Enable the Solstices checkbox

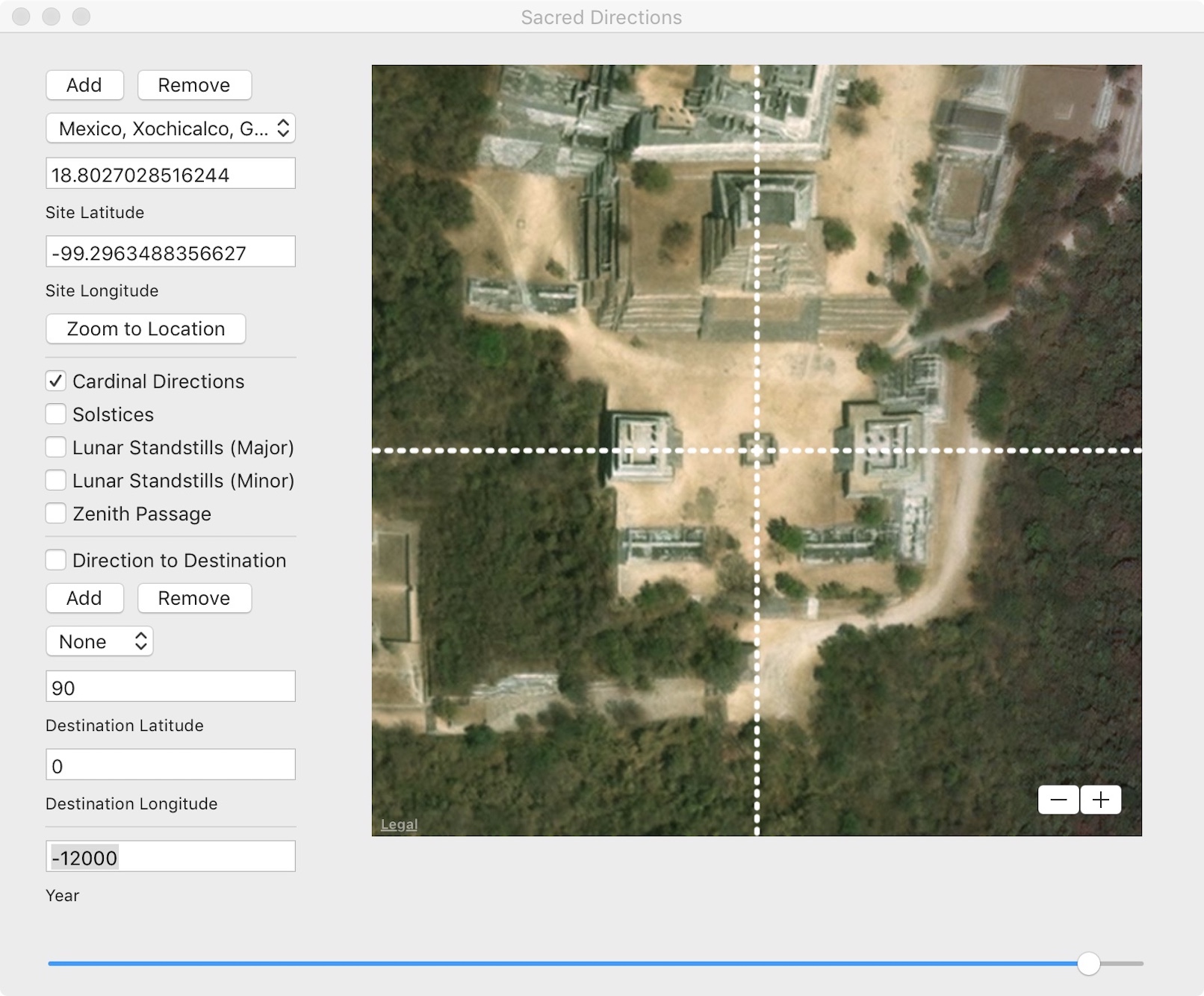click(56, 414)
